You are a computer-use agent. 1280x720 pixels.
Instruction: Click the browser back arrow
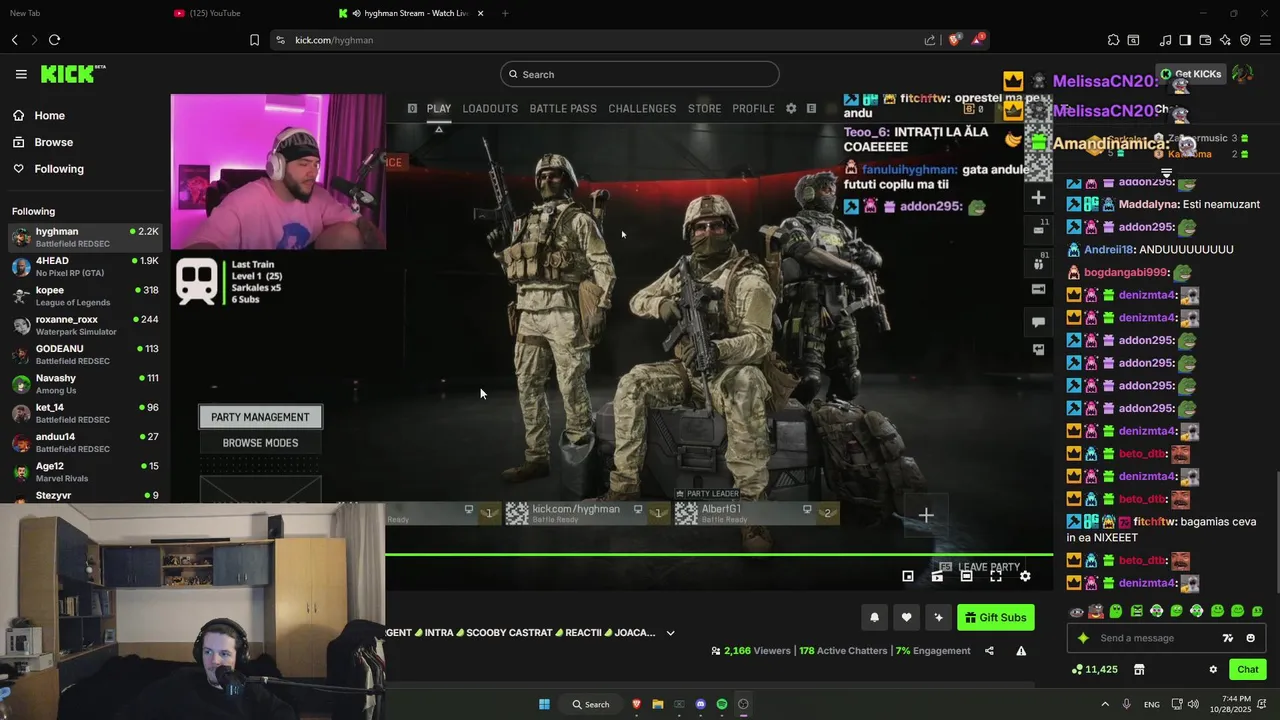click(15, 40)
